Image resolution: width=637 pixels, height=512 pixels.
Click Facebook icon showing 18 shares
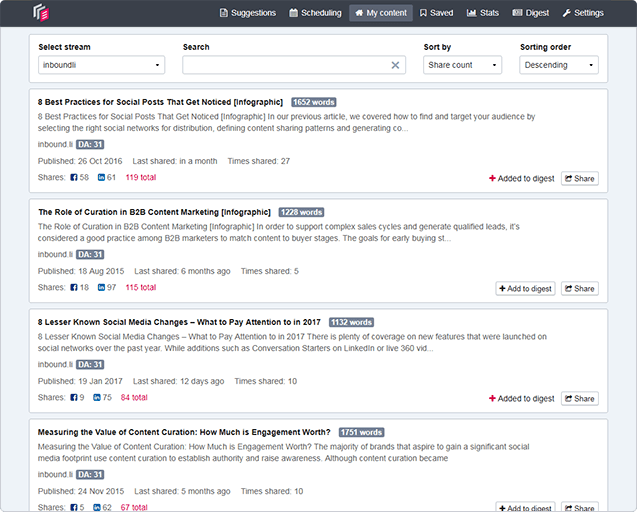74,287
